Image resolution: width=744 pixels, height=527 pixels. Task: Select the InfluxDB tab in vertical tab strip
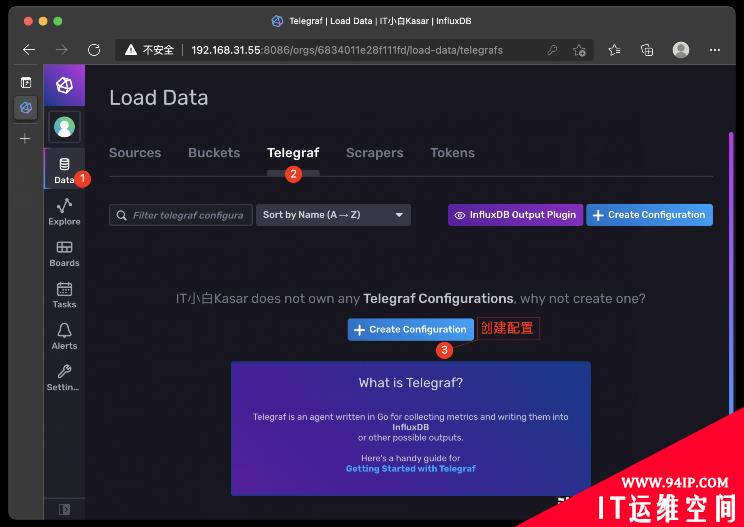pos(26,108)
